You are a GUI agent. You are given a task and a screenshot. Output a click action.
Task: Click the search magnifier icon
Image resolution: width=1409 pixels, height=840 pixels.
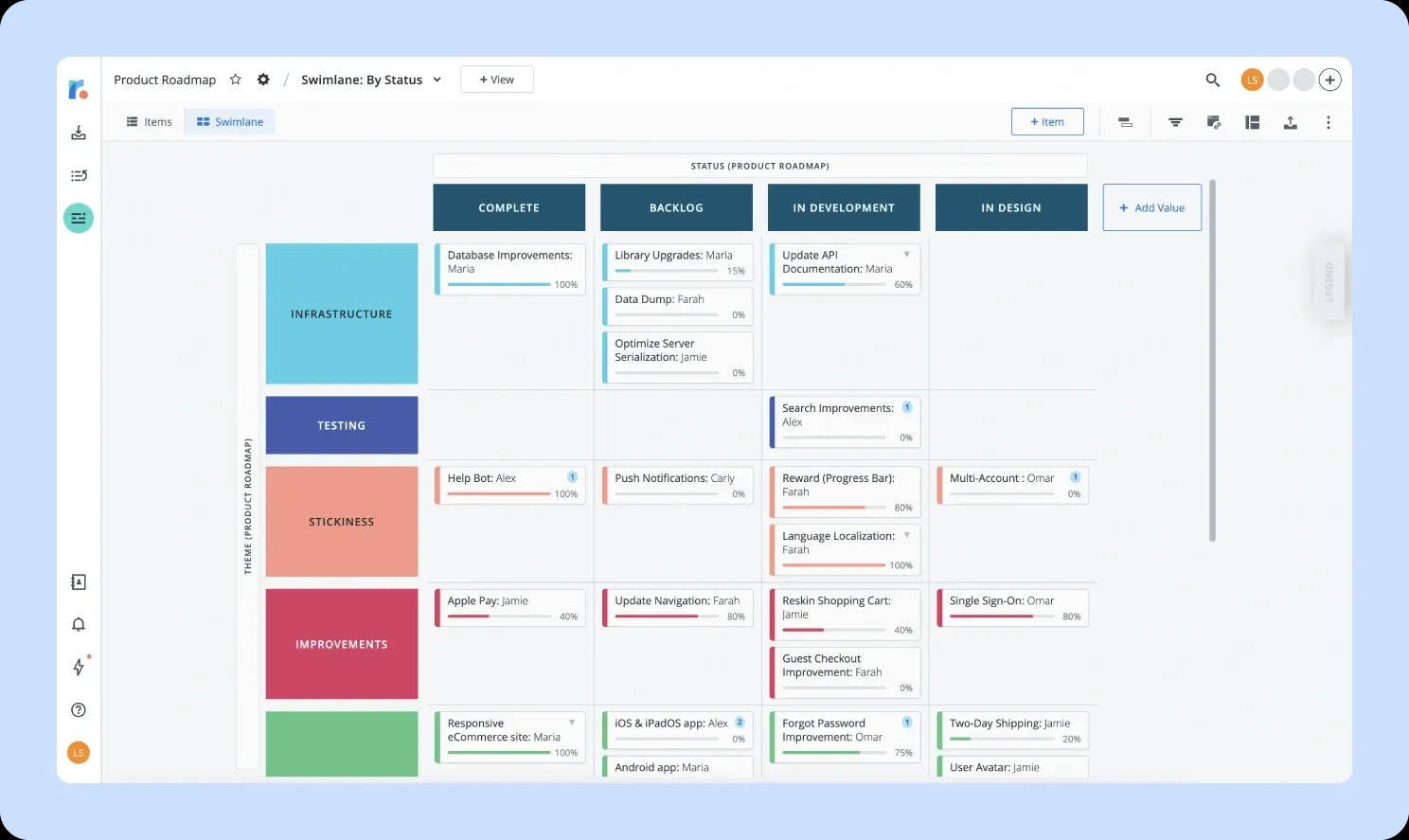point(1212,80)
